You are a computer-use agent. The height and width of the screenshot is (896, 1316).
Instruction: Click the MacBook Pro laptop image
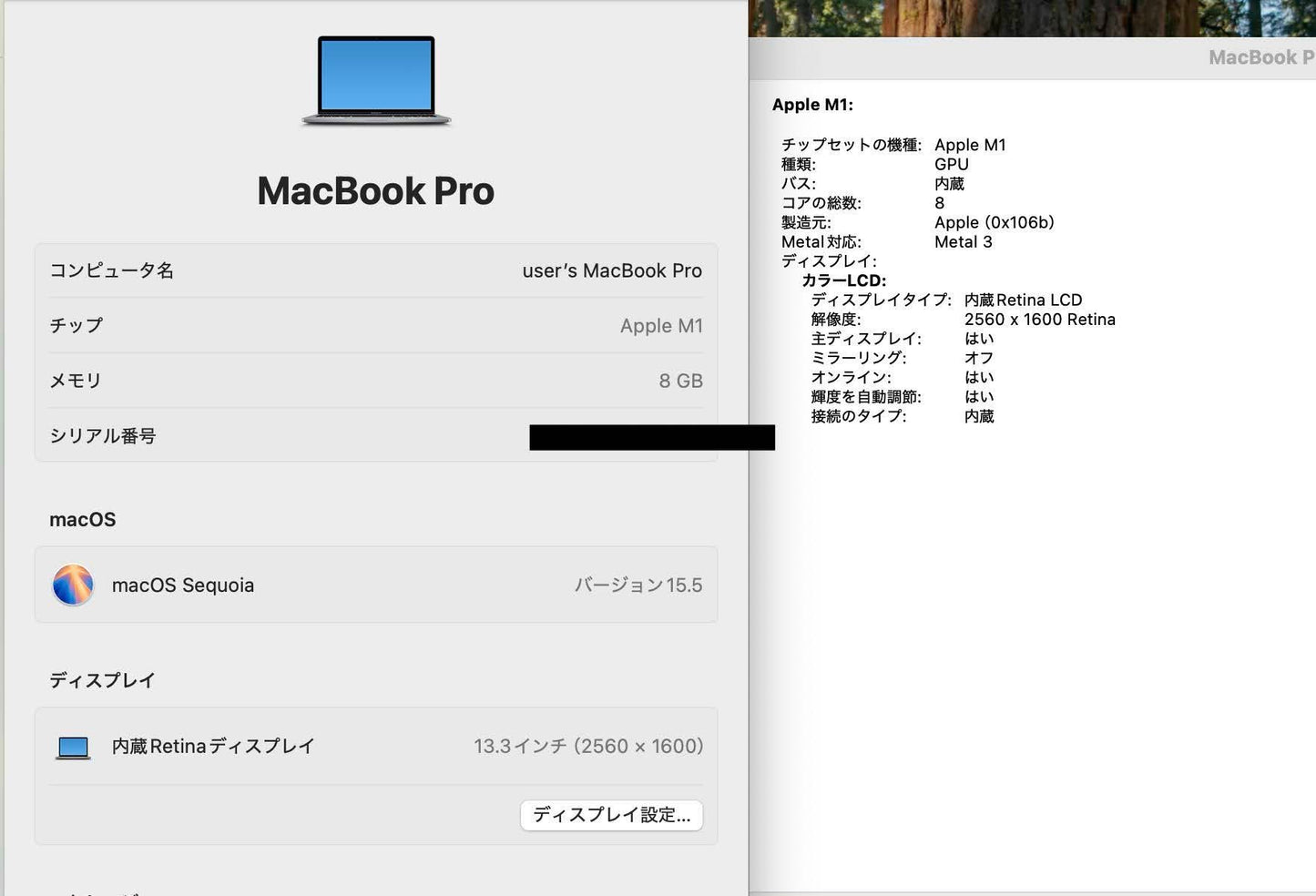point(376,80)
